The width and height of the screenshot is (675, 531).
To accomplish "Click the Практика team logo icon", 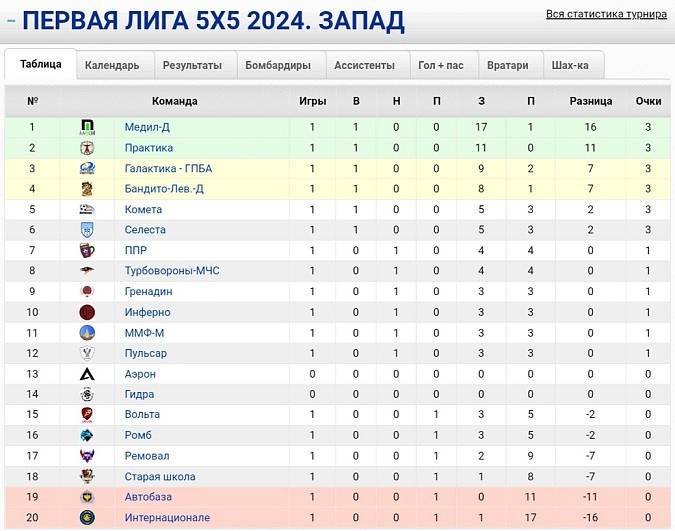I will tap(87, 148).
